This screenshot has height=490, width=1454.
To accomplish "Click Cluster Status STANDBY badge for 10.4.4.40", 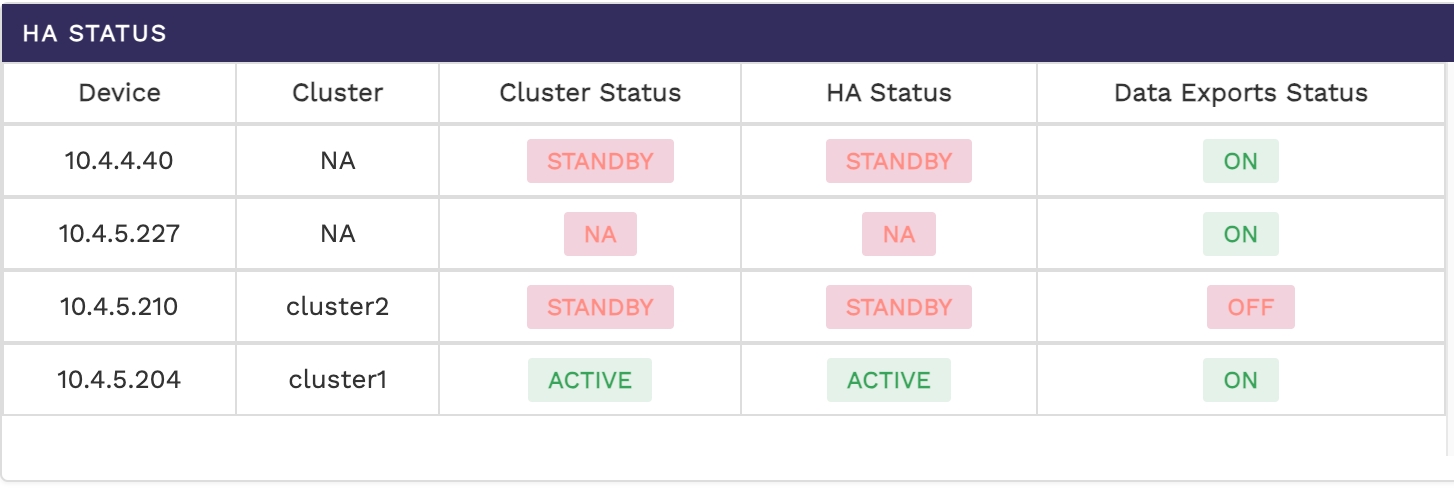I will pyautogui.click(x=600, y=161).
